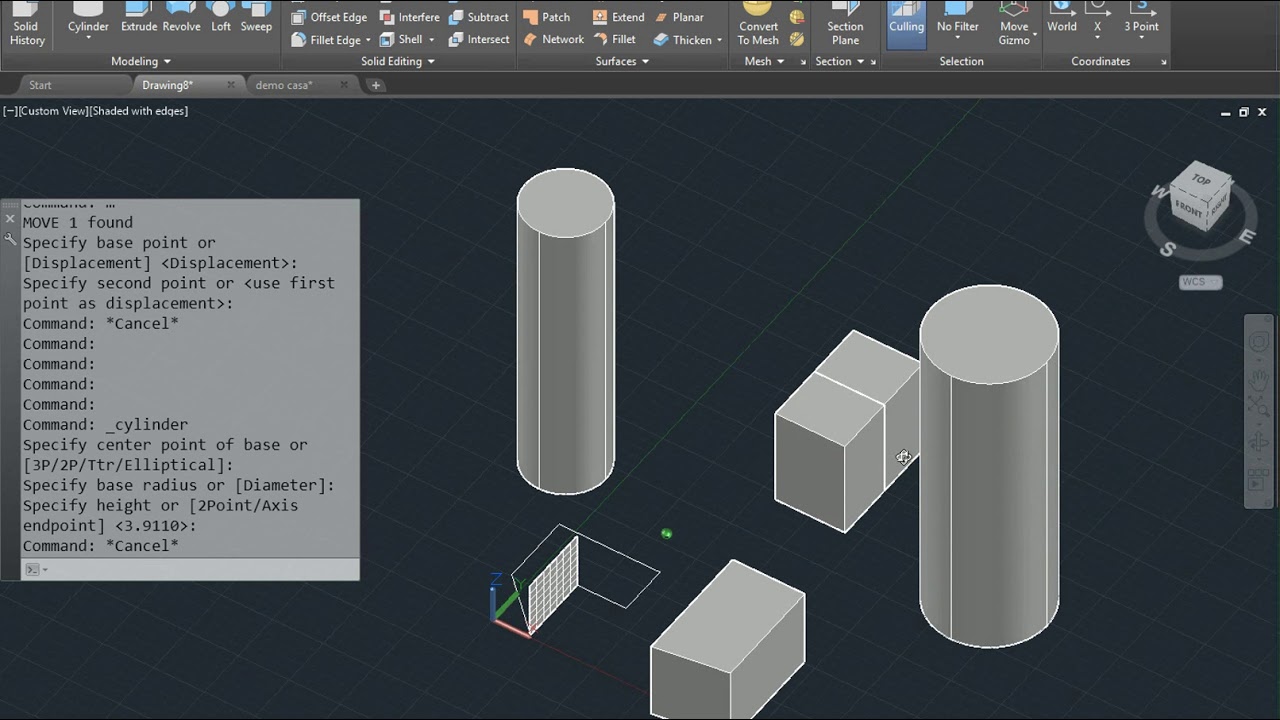Pick the Network surface tool
The image size is (1280, 720).
click(553, 39)
